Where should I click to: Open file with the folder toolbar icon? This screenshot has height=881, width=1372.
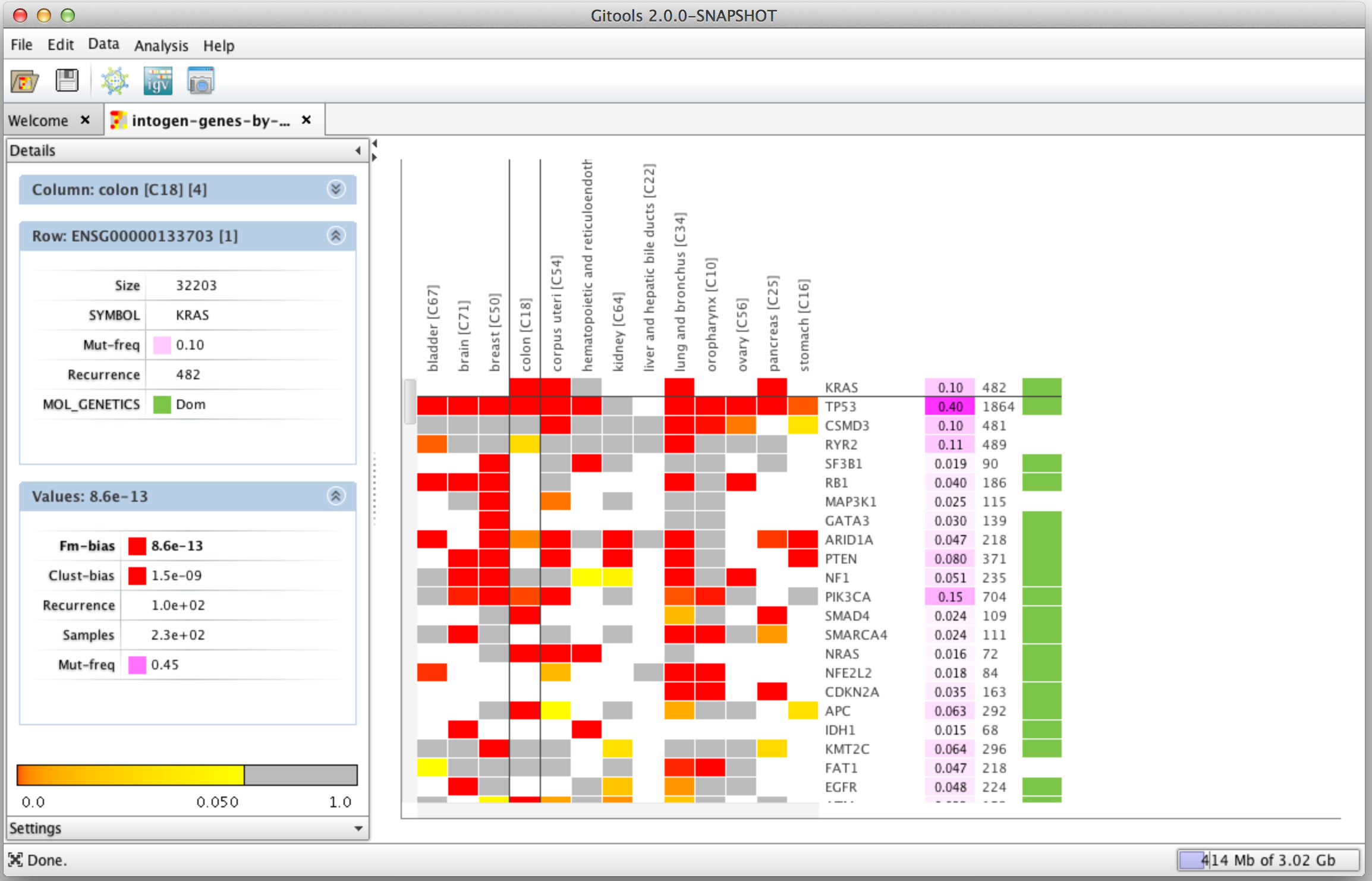pos(24,81)
